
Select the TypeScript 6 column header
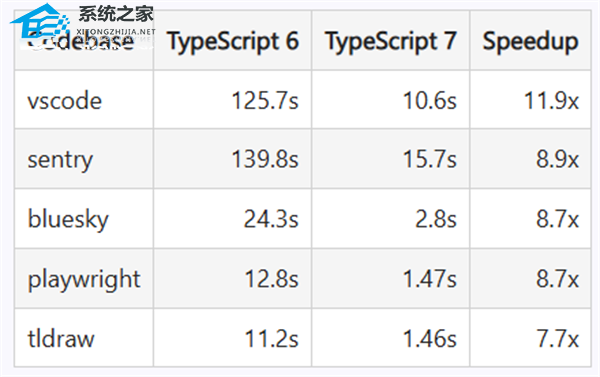233,41
